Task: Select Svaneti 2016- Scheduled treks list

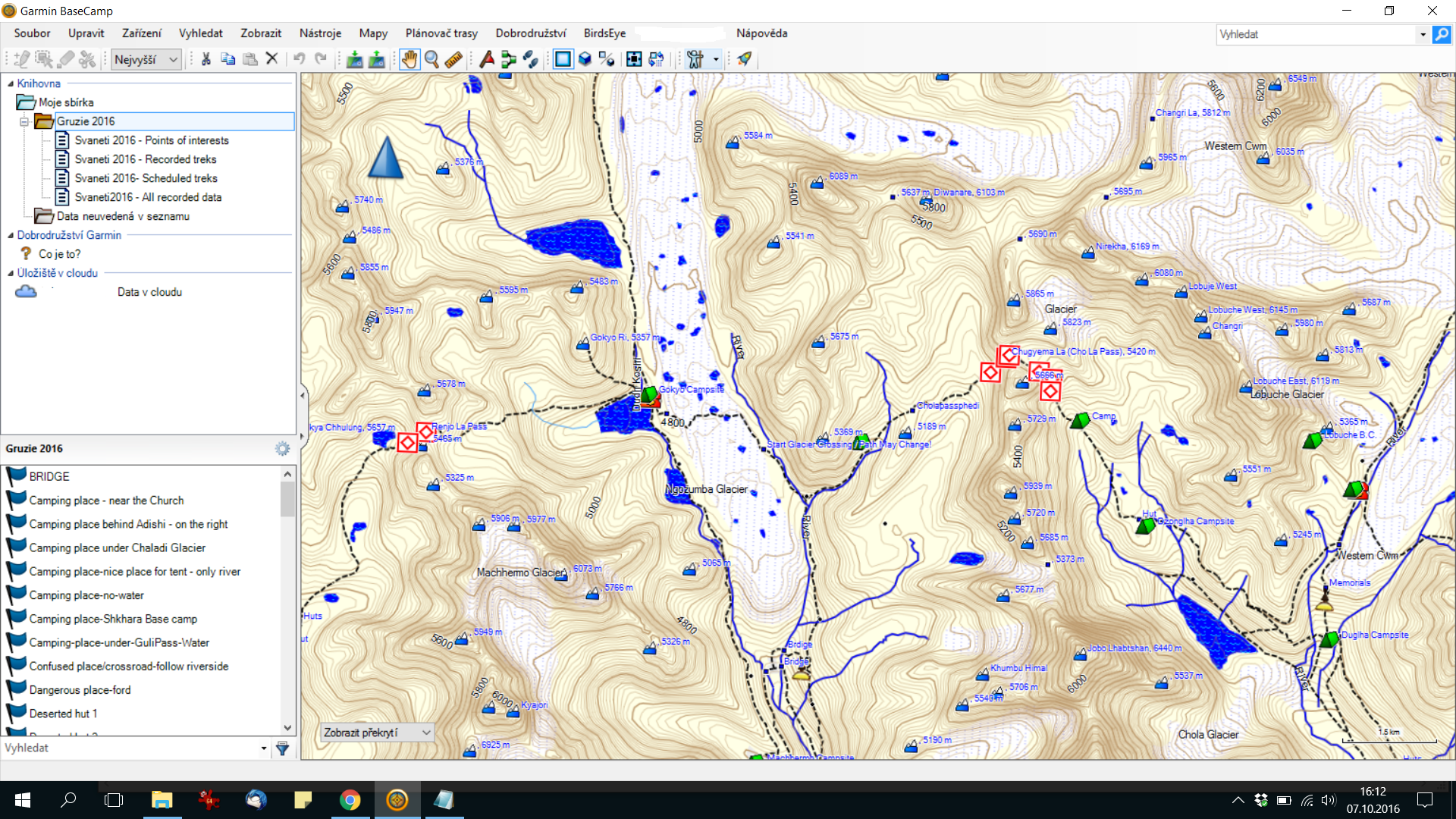Action: point(146,178)
